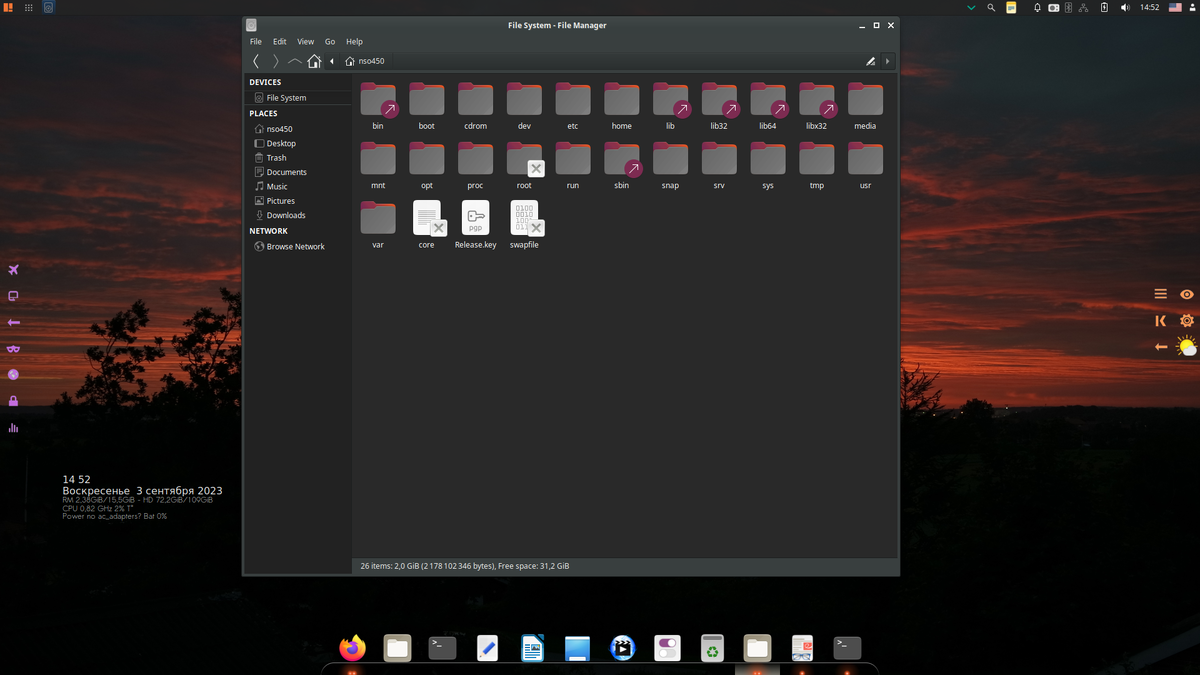Click the purple mask icon on the left desktop panel

[x=14, y=349]
